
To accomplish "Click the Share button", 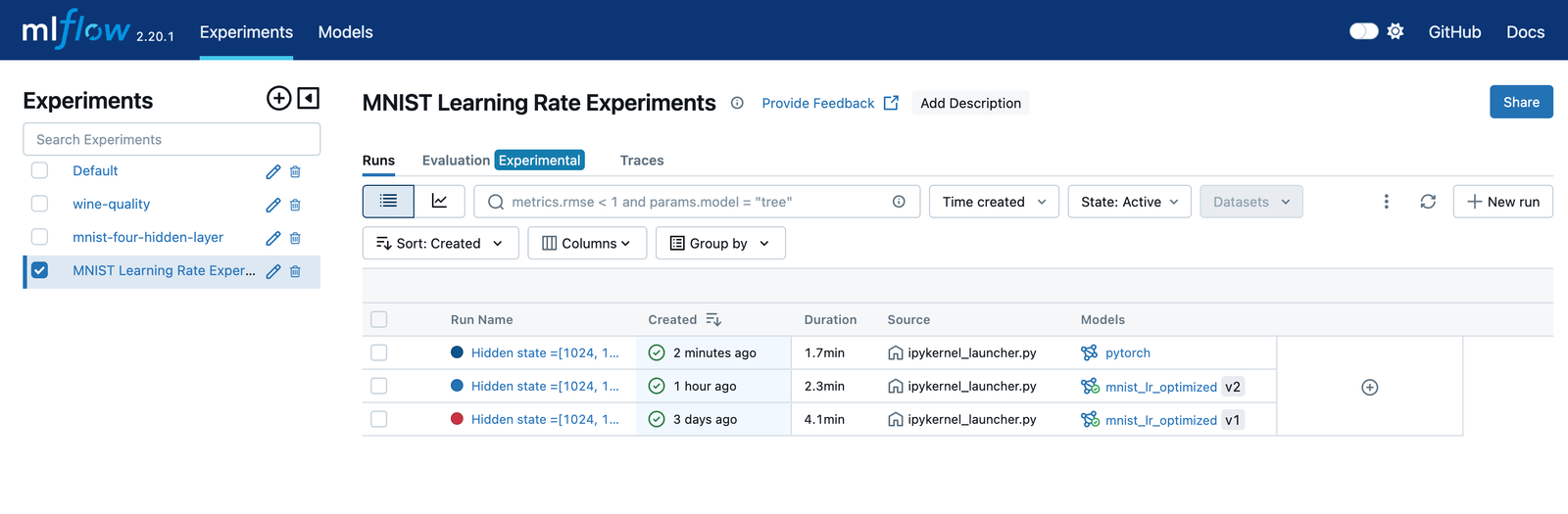I will tap(1520, 102).
